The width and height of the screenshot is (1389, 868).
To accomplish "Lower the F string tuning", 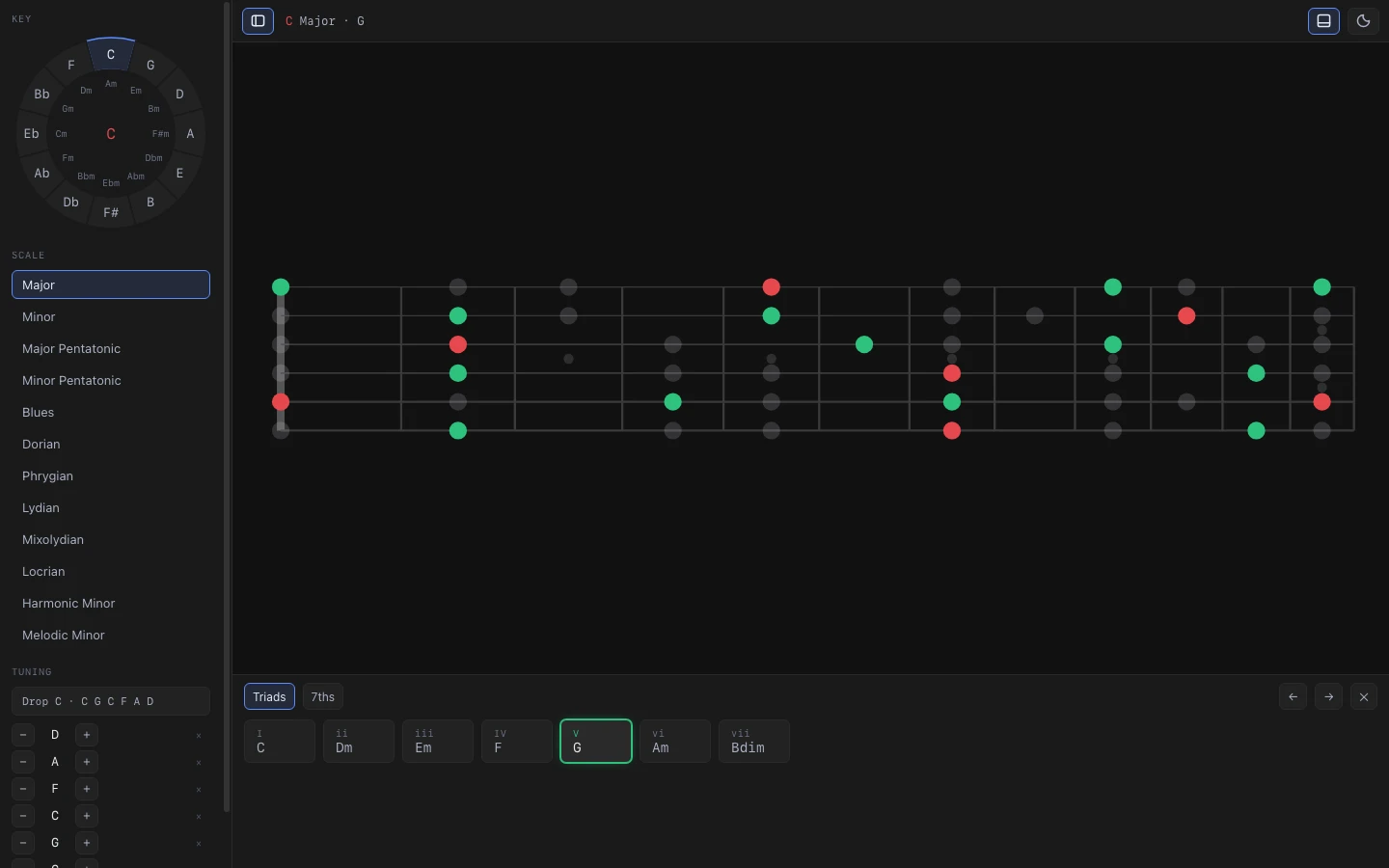I will (x=23, y=789).
